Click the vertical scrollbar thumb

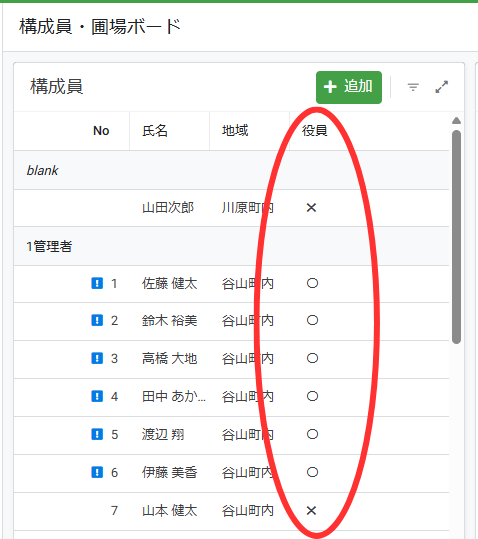tap(456, 237)
